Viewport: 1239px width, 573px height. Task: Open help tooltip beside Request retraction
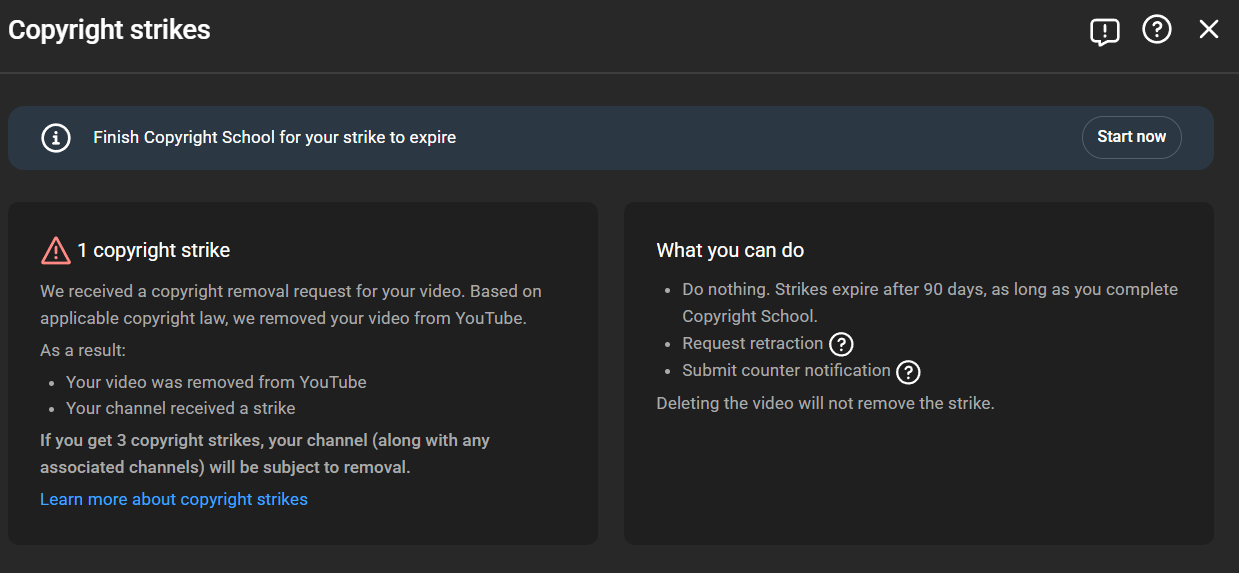tap(841, 344)
